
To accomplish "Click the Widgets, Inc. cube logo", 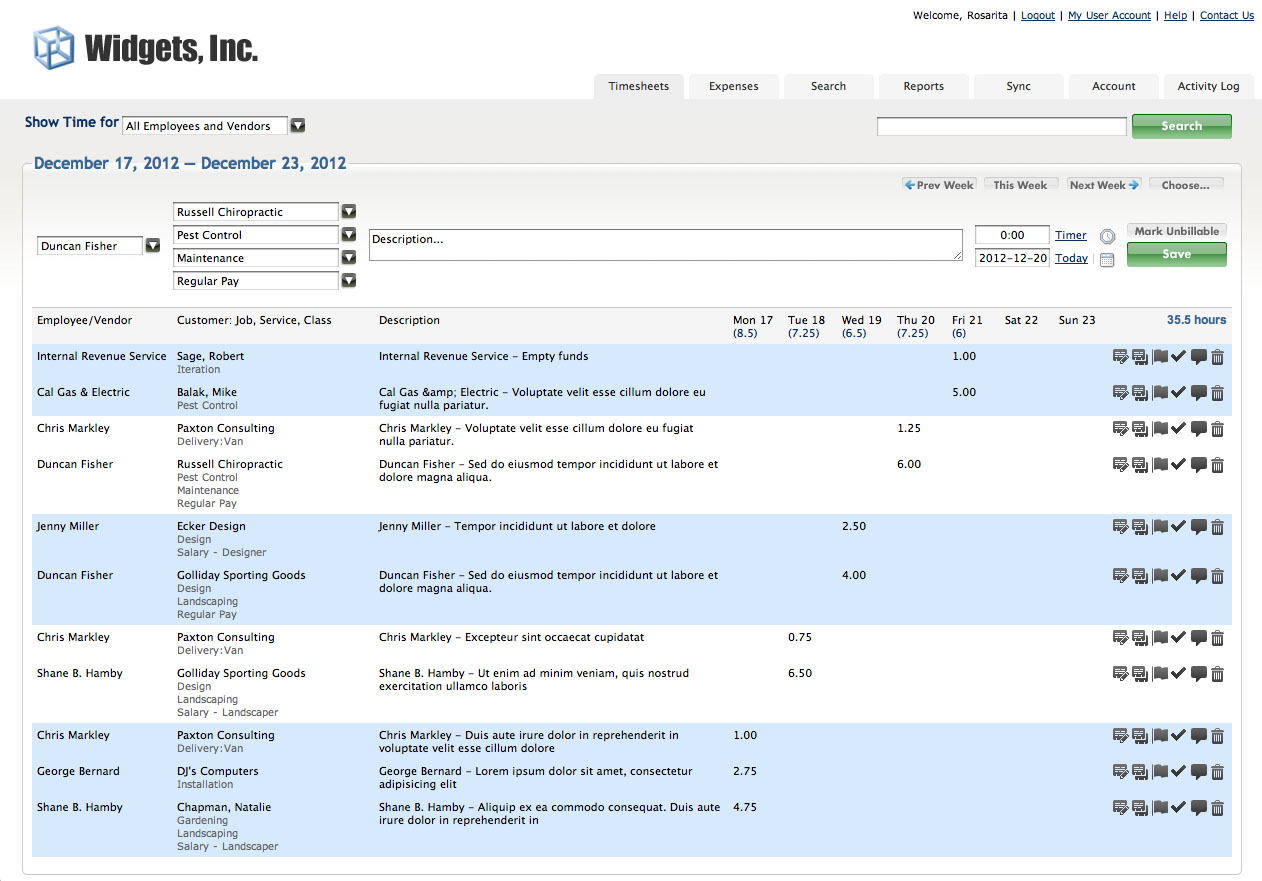I will 55,47.
